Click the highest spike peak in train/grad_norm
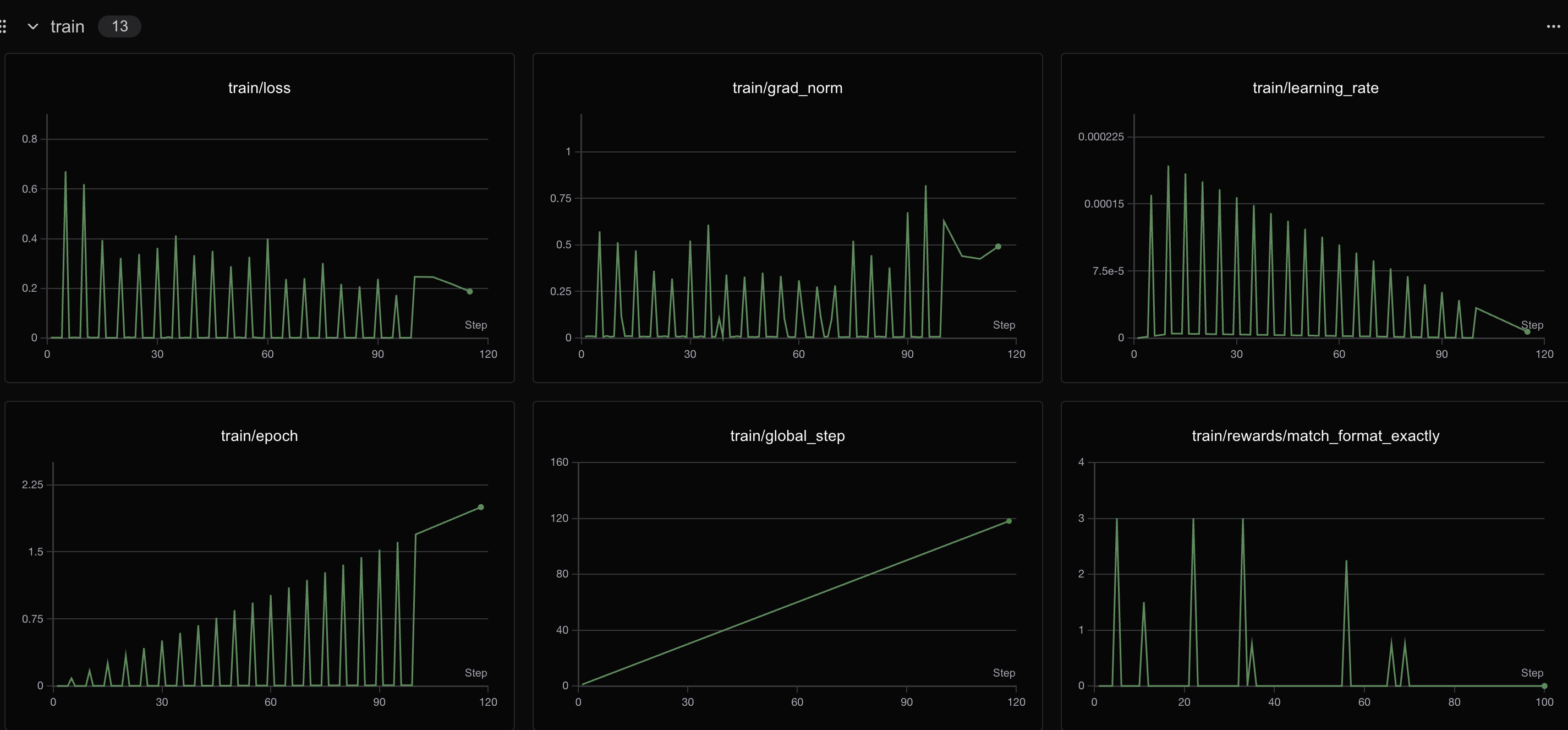Viewport: 1568px width, 730px height. click(x=925, y=186)
